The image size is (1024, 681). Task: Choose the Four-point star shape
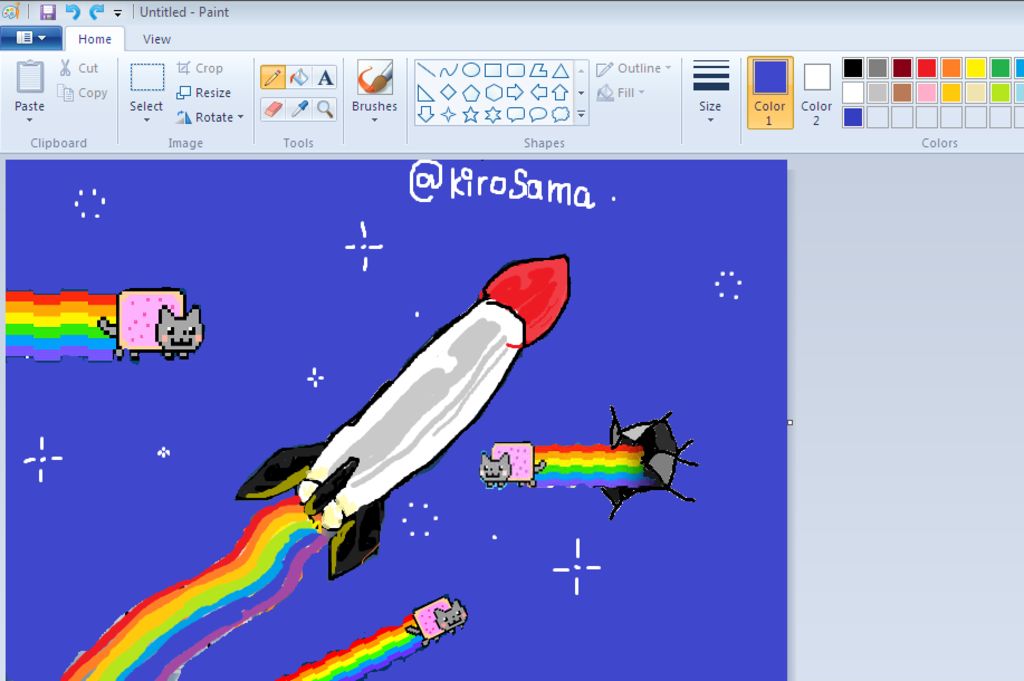click(449, 115)
